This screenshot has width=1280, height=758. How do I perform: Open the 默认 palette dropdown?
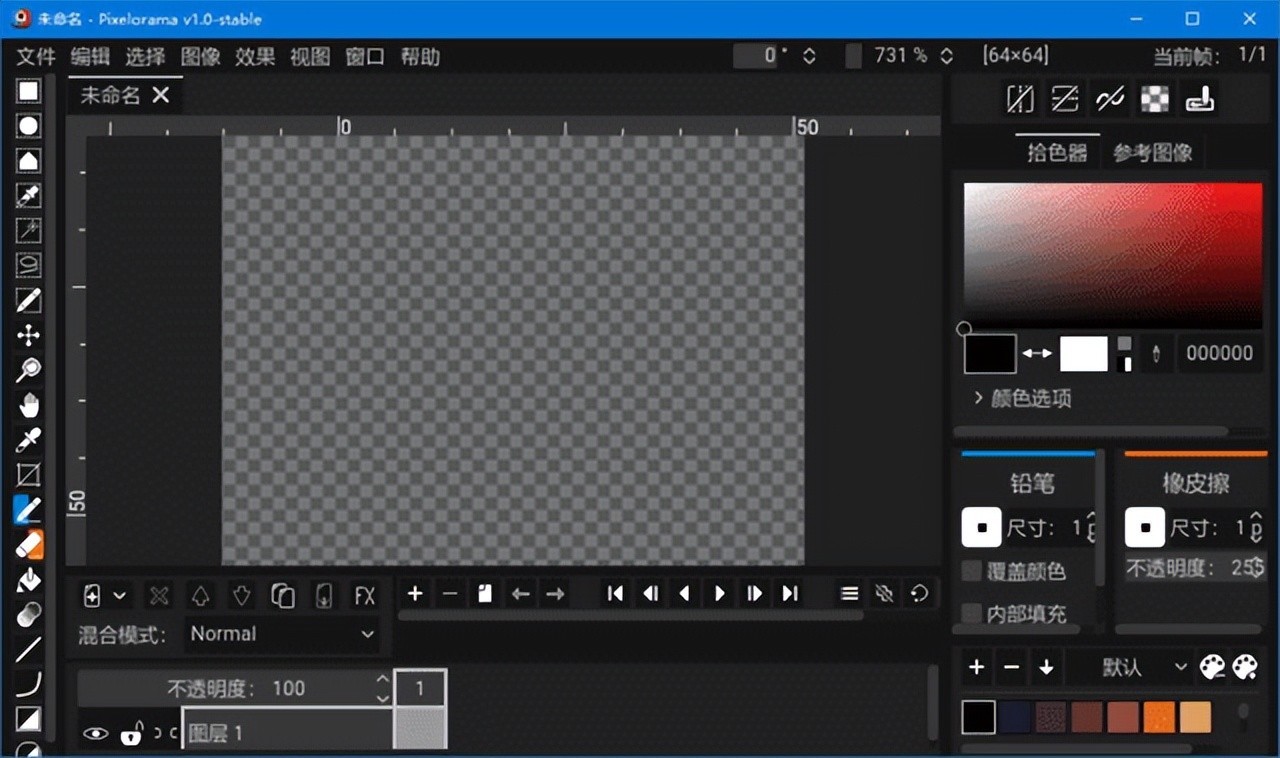pos(1132,667)
